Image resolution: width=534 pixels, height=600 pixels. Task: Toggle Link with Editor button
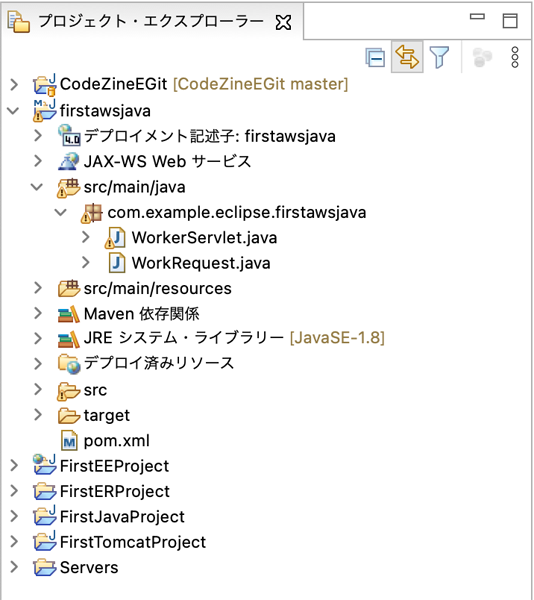pyautogui.click(x=407, y=57)
